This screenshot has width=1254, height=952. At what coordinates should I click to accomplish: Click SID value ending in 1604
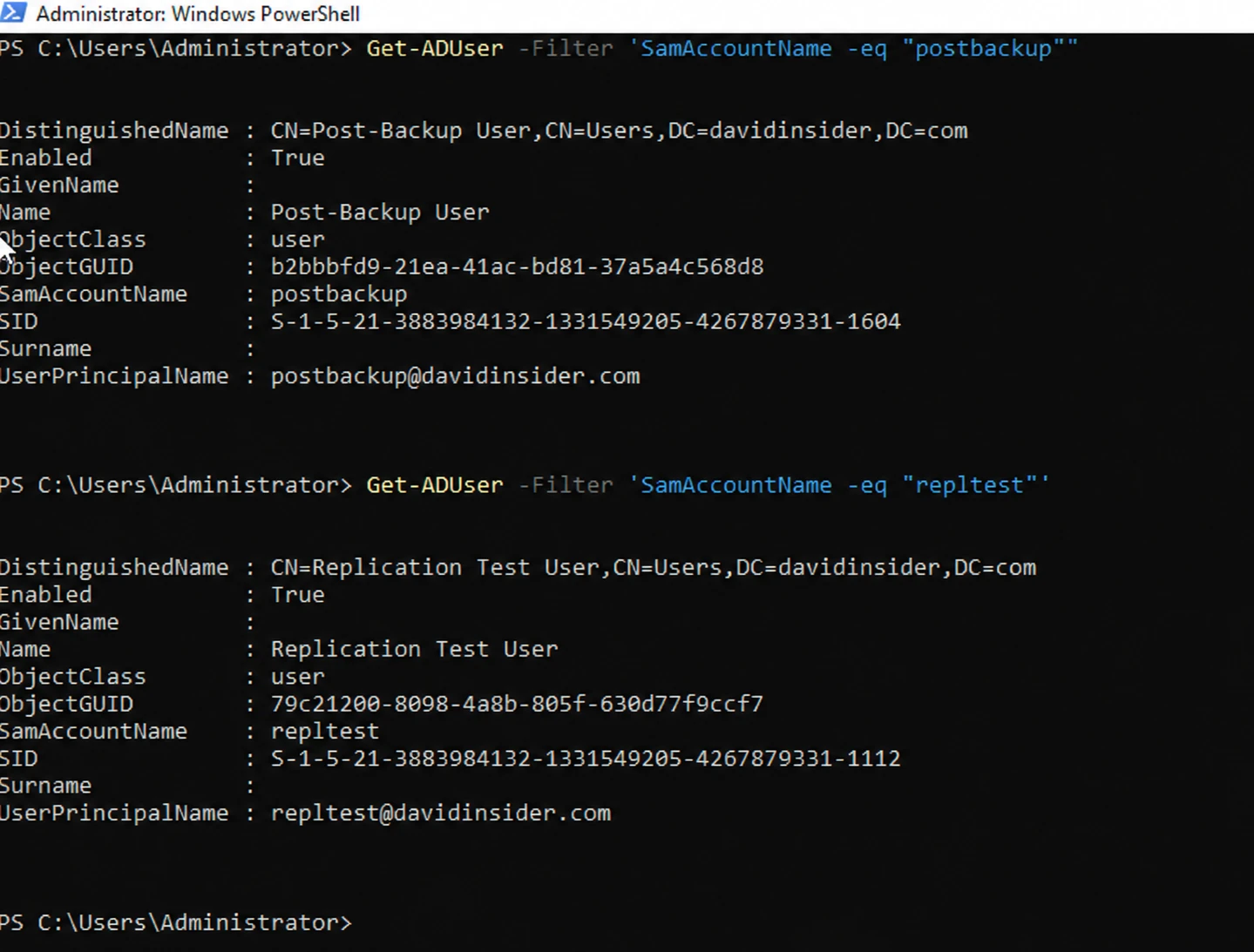586,321
